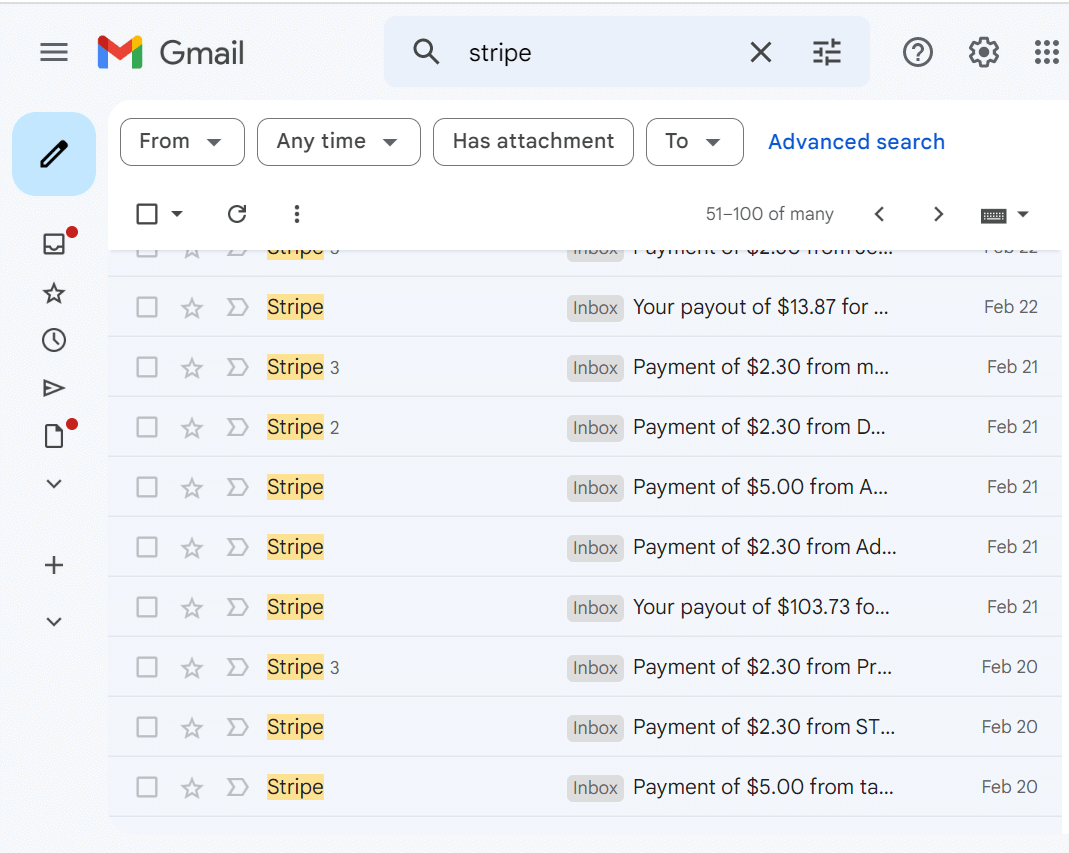Open Drafts page icon in sidebar
The height and width of the screenshot is (853, 1069).
click(x=54, y=436)
